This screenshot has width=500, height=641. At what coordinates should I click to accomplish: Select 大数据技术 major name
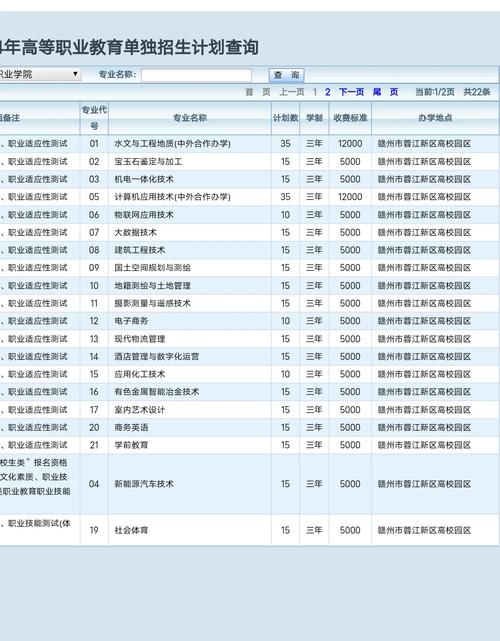(x=135, y=232)
